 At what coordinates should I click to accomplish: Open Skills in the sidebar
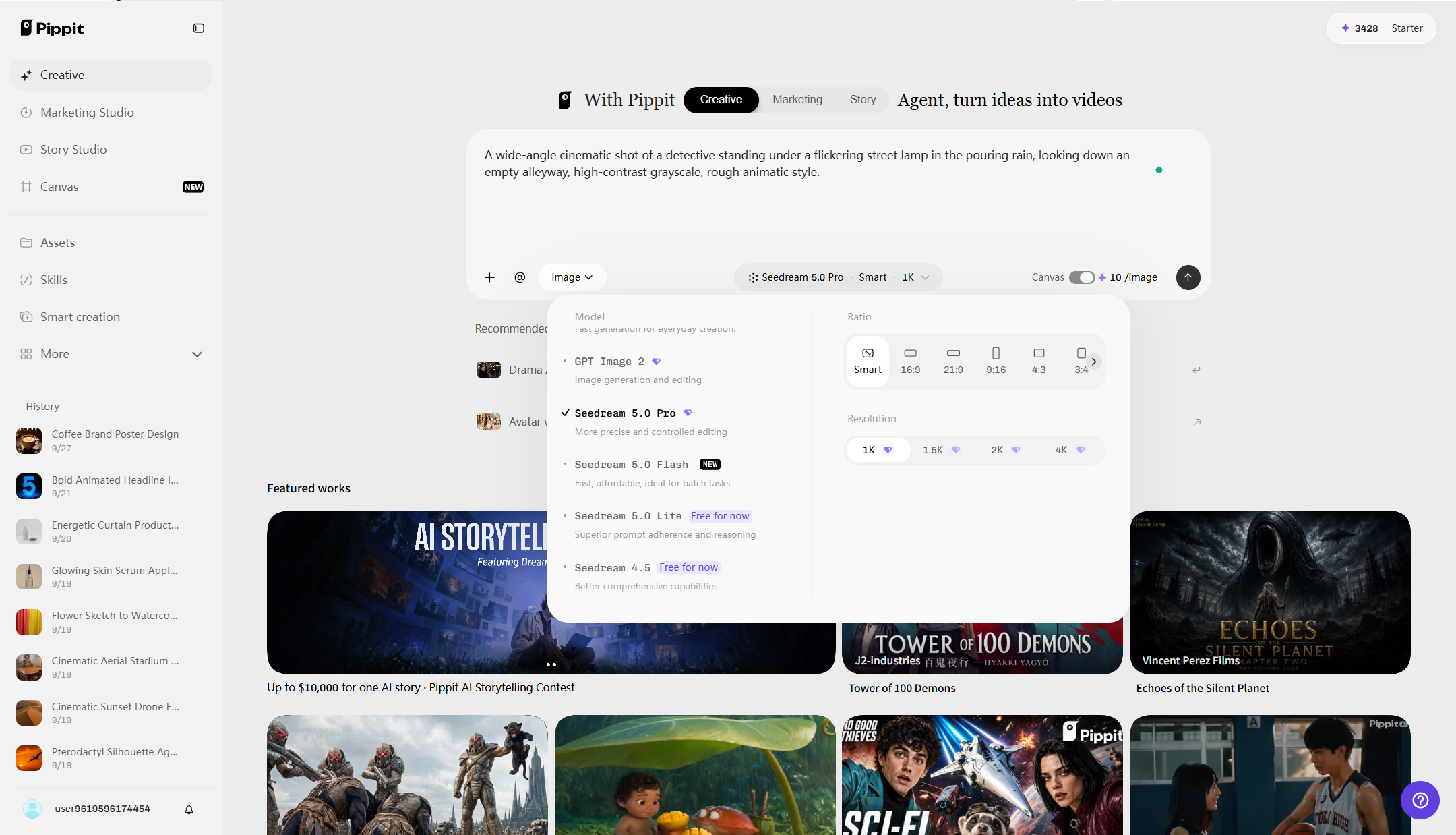tap(111, 280)
